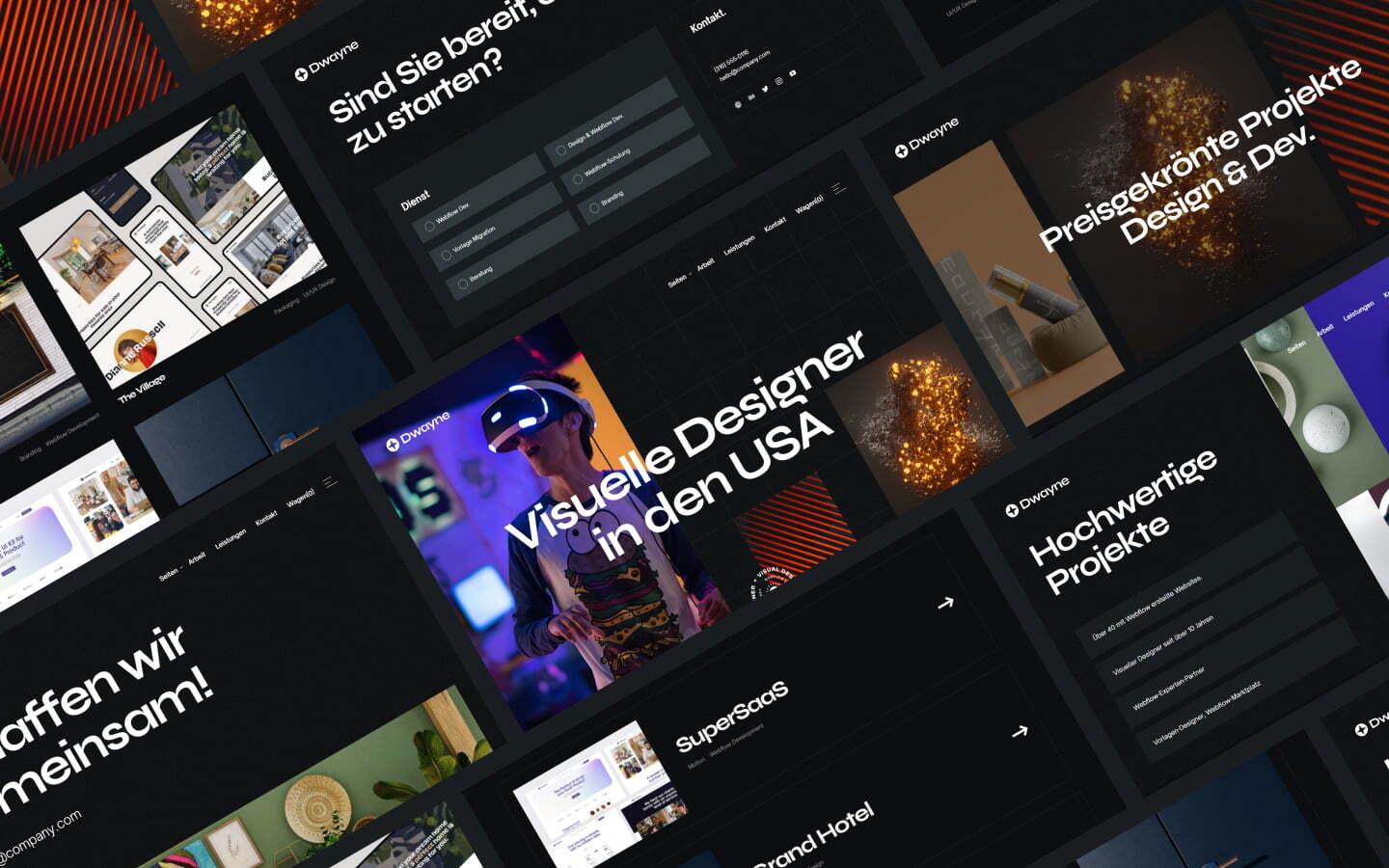The width and height of the screenshot is (1389, 868).
Task: Expand 'Seiten' dropdown in the center navigation
Action: coord(679,280)
